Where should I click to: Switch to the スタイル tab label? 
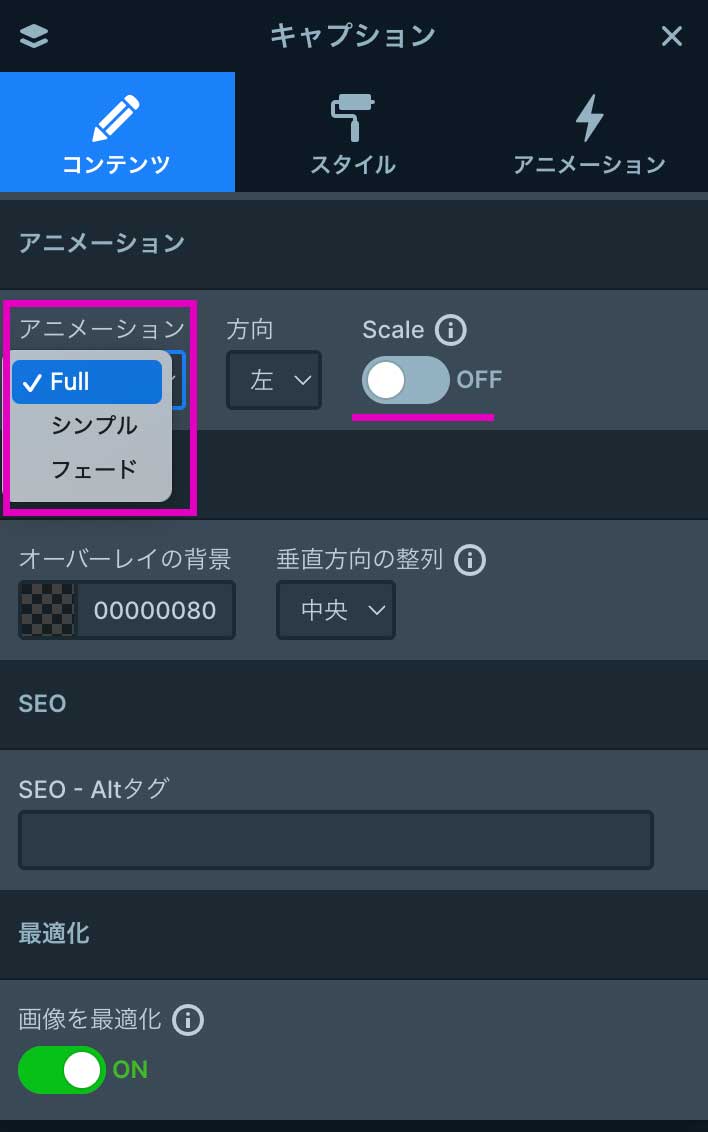click(x=352, y=165)
